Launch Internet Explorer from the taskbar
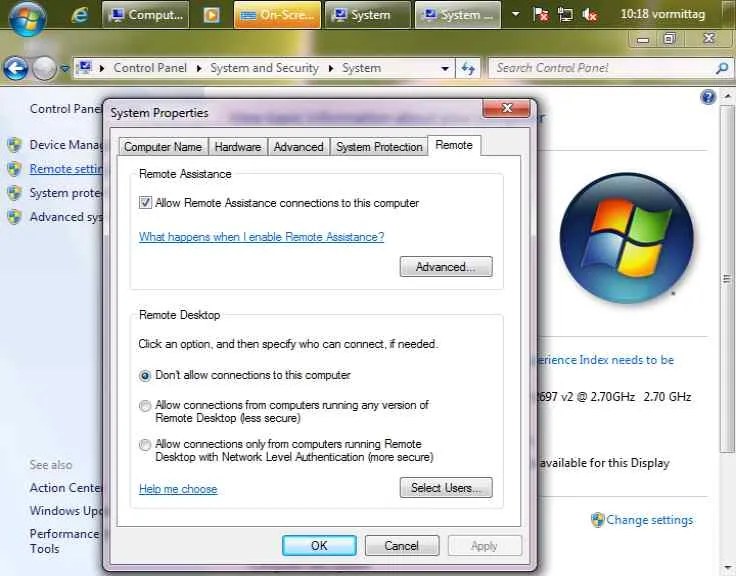The image size is (736, 576). [x=80, y=15]
